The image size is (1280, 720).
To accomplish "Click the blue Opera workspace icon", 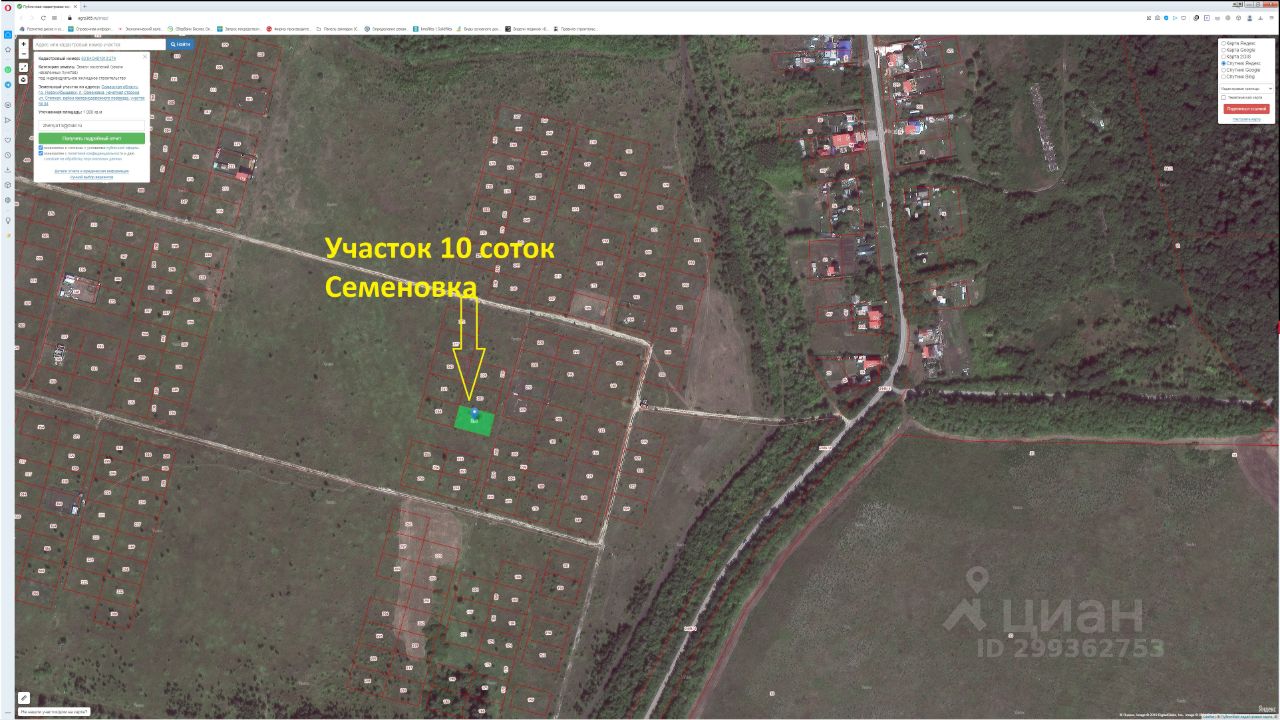I will point(8,34).
